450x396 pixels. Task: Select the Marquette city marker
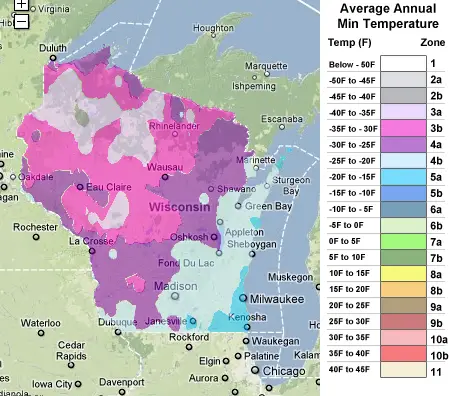pyautogui.click(x=267, y=74)
